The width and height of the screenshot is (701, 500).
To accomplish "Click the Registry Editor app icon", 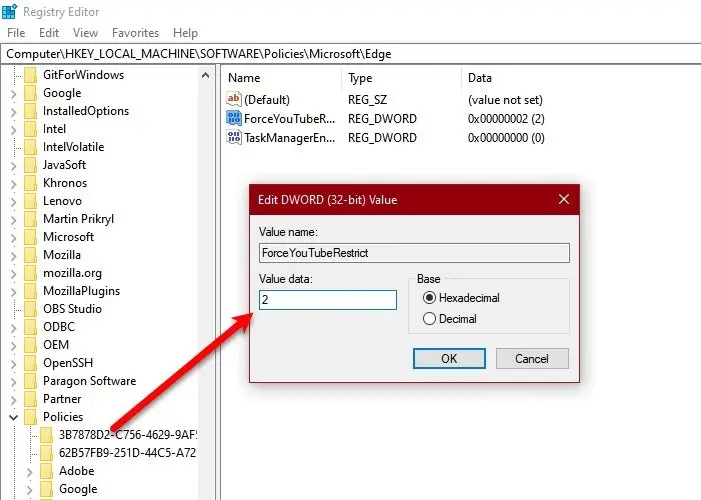I will 9,11.
